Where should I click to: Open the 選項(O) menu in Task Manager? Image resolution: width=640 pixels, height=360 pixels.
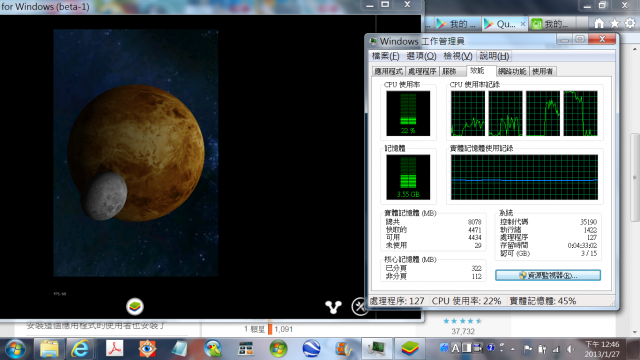click(x=421, y=56)
